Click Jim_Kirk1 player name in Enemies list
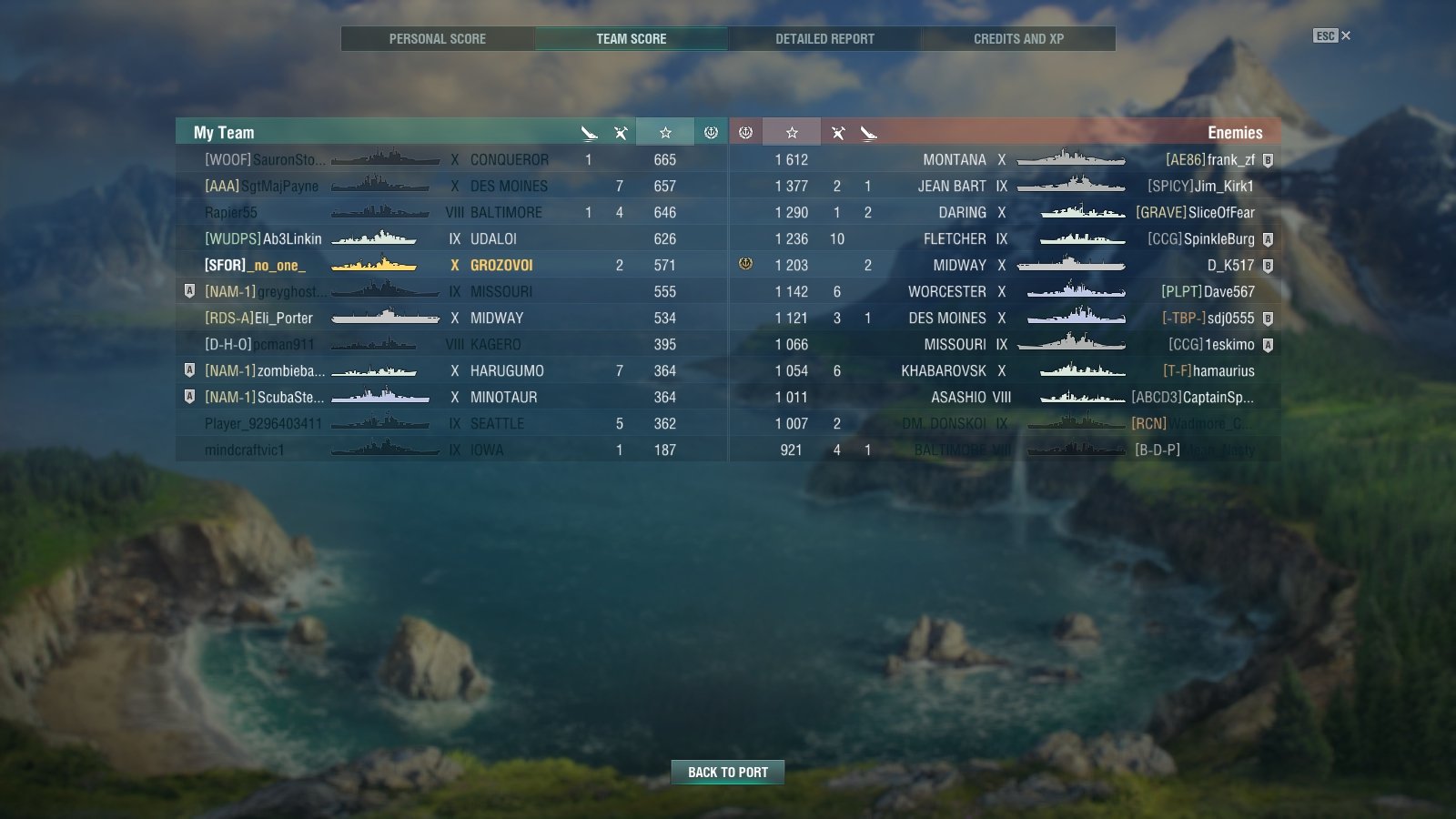 1224,186
